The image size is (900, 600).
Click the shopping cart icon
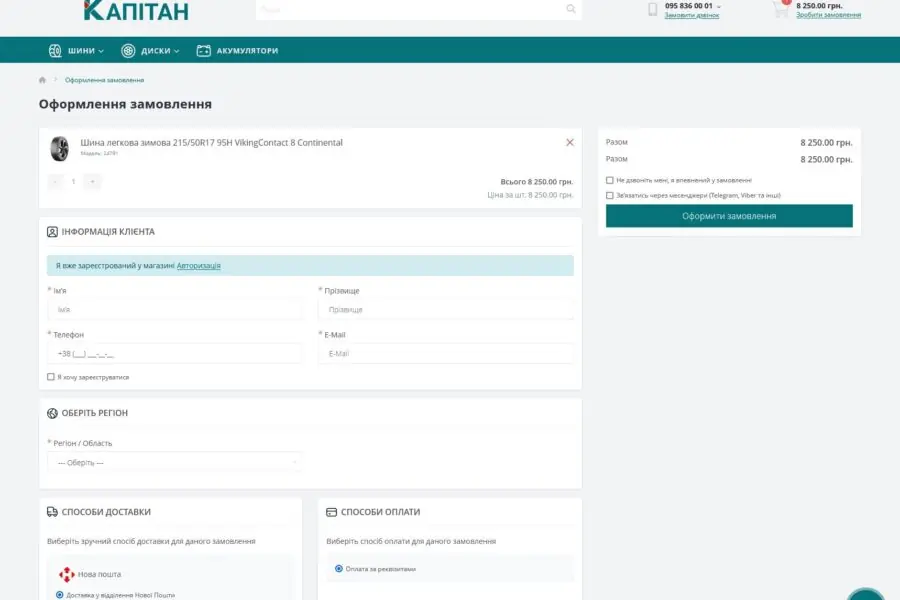780,10
